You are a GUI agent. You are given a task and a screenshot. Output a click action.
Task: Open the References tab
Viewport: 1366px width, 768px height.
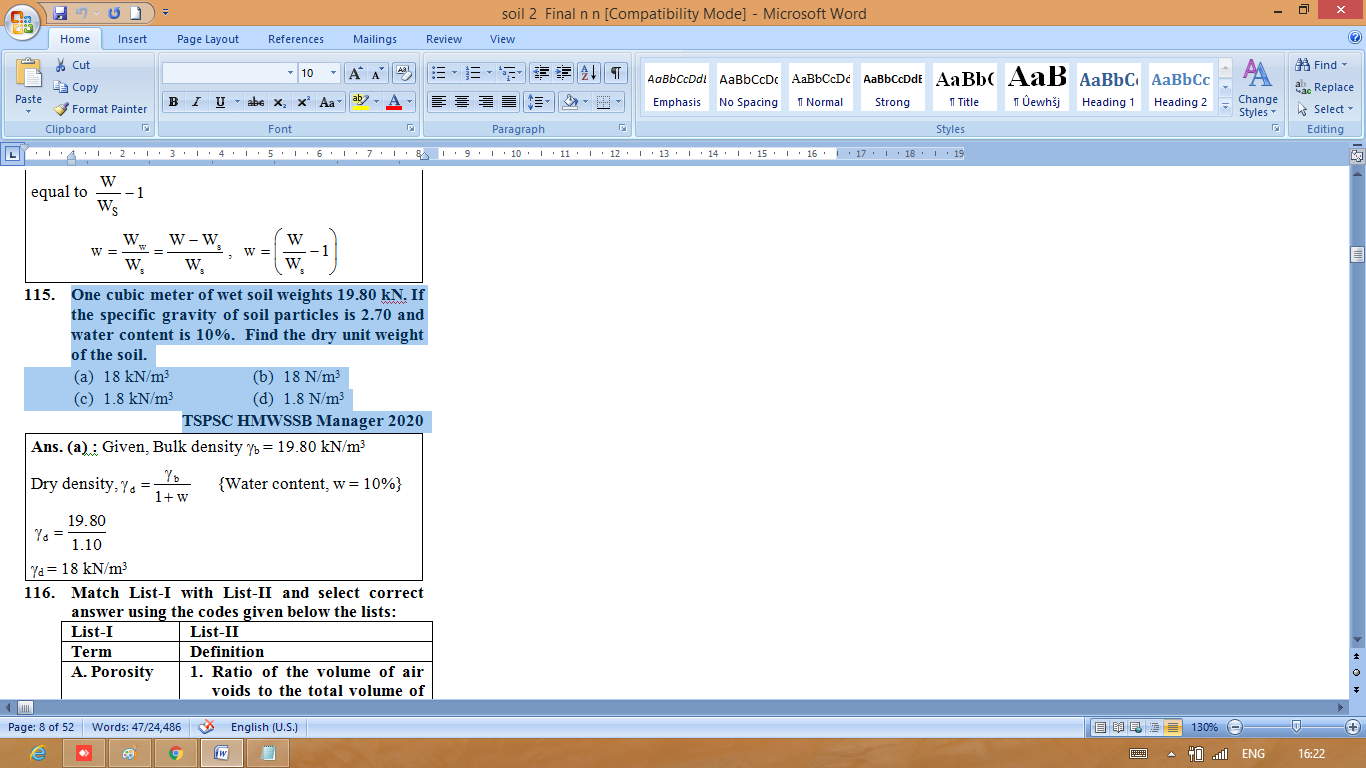296,39
